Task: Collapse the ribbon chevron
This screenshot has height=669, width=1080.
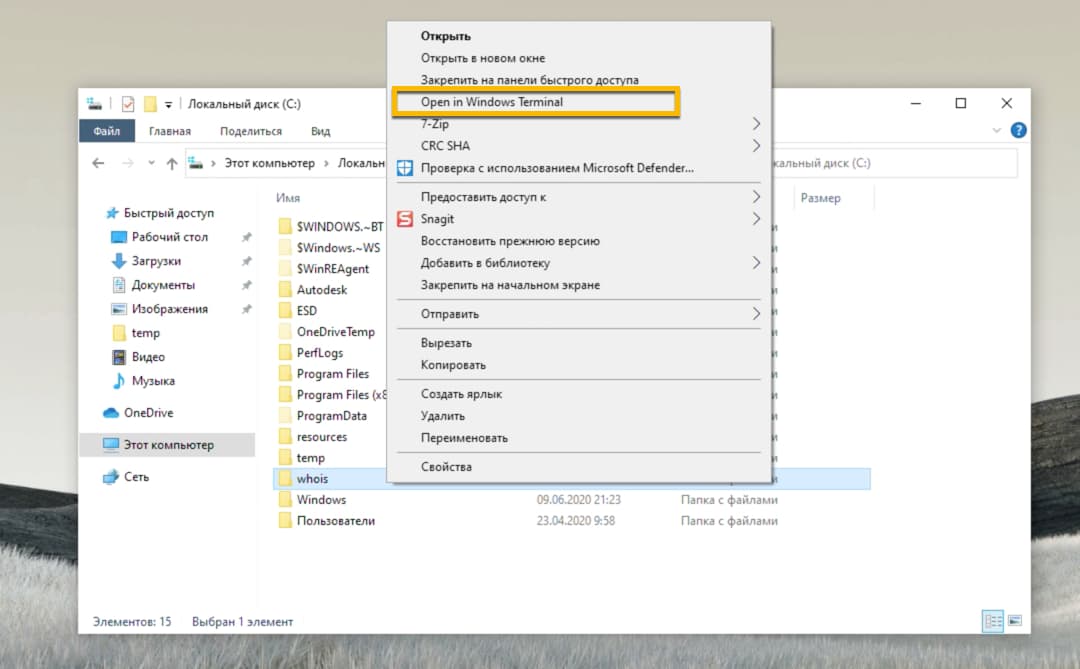Action: pos(997,130)
